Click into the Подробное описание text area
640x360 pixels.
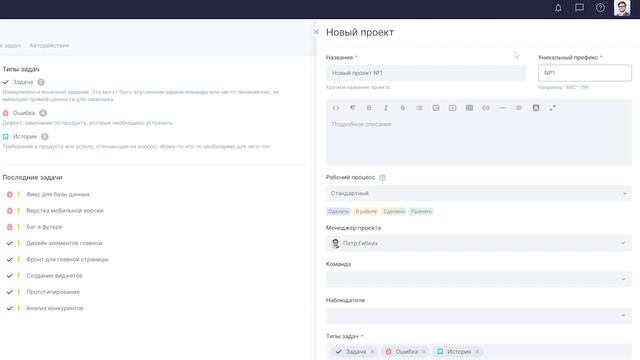tap(479, 141)
